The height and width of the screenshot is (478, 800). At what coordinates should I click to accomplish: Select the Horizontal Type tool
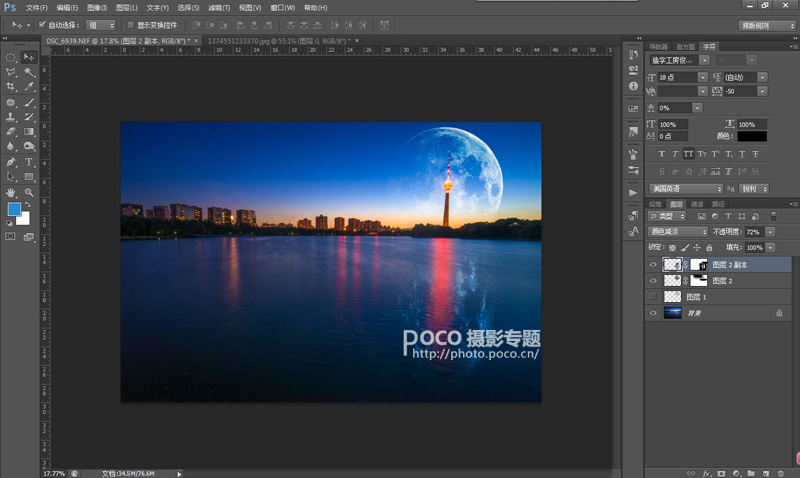29,162
